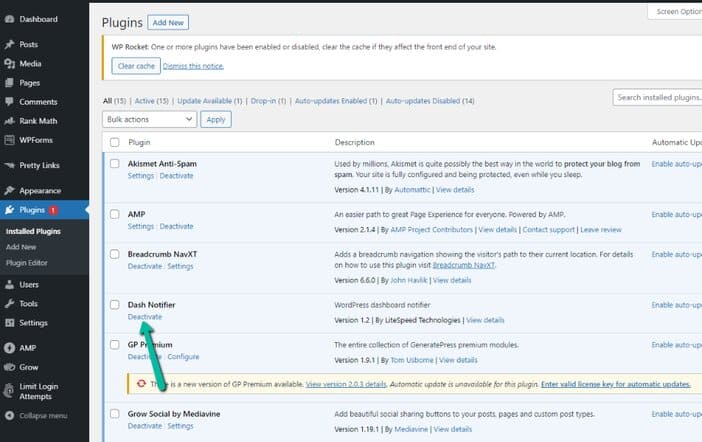The image size is (702, 442).
Task: Click the Users person icon
Action: click(x=9, y=284)
